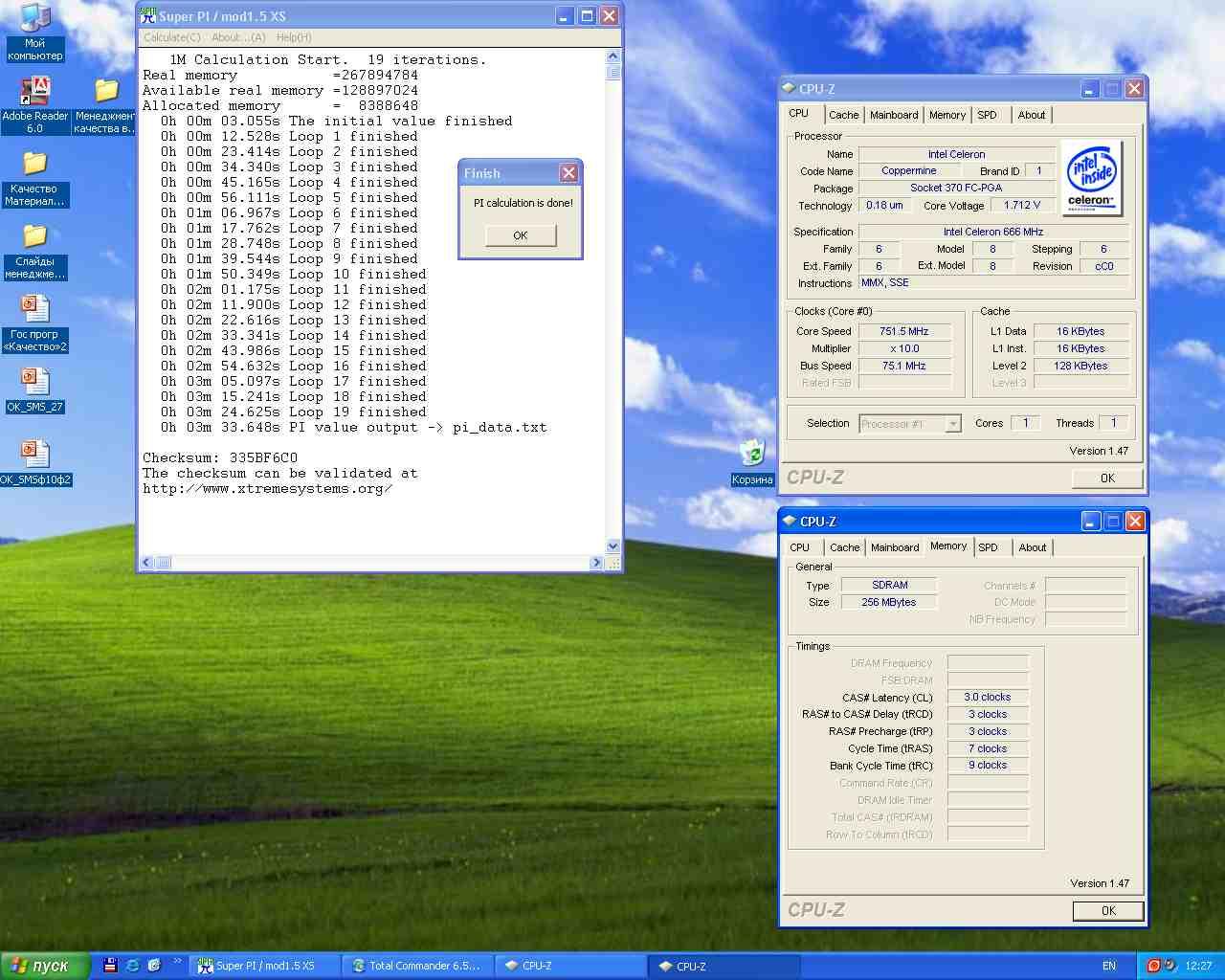This screenshot has height=980, width=1225.
Task: Switch to Total Commander taskbar button
Action: coord(418,966)
